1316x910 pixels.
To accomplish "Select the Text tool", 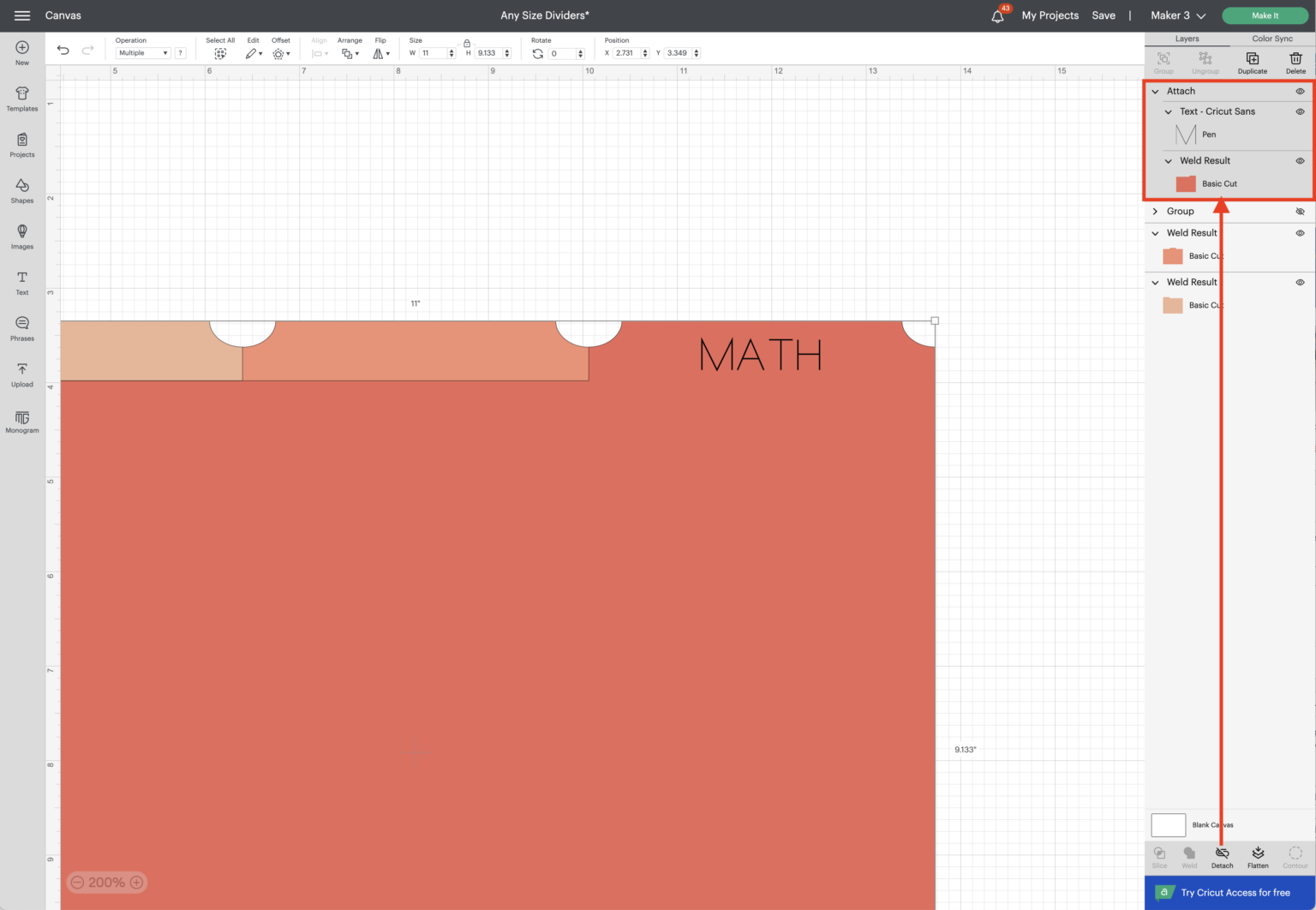I will (21, 282).
